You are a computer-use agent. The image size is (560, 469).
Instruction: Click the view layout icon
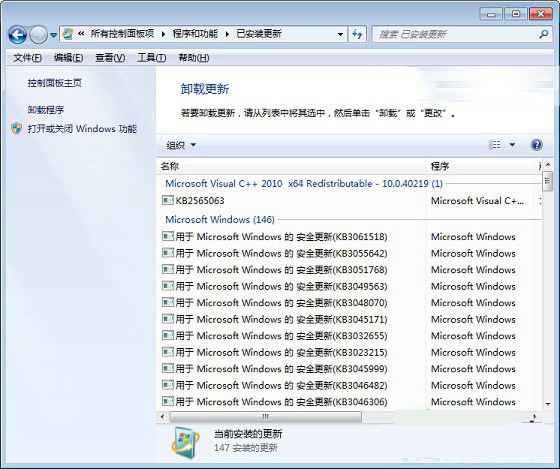(495, 145)
